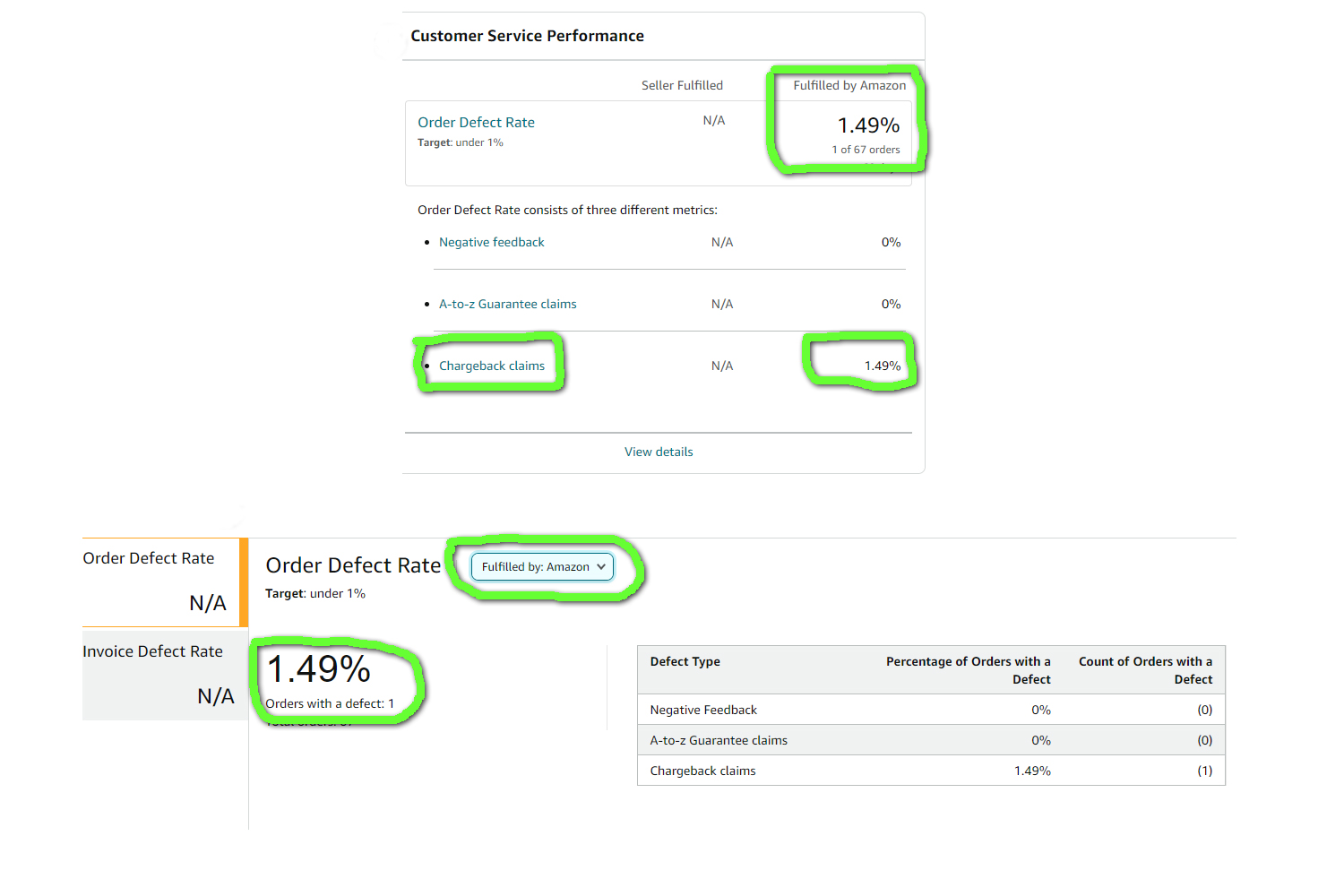Screen dimensions: 1344x896
Task: Click the 1 of 67 orders text
Action: pyautogui.click(x=866, y=151)
